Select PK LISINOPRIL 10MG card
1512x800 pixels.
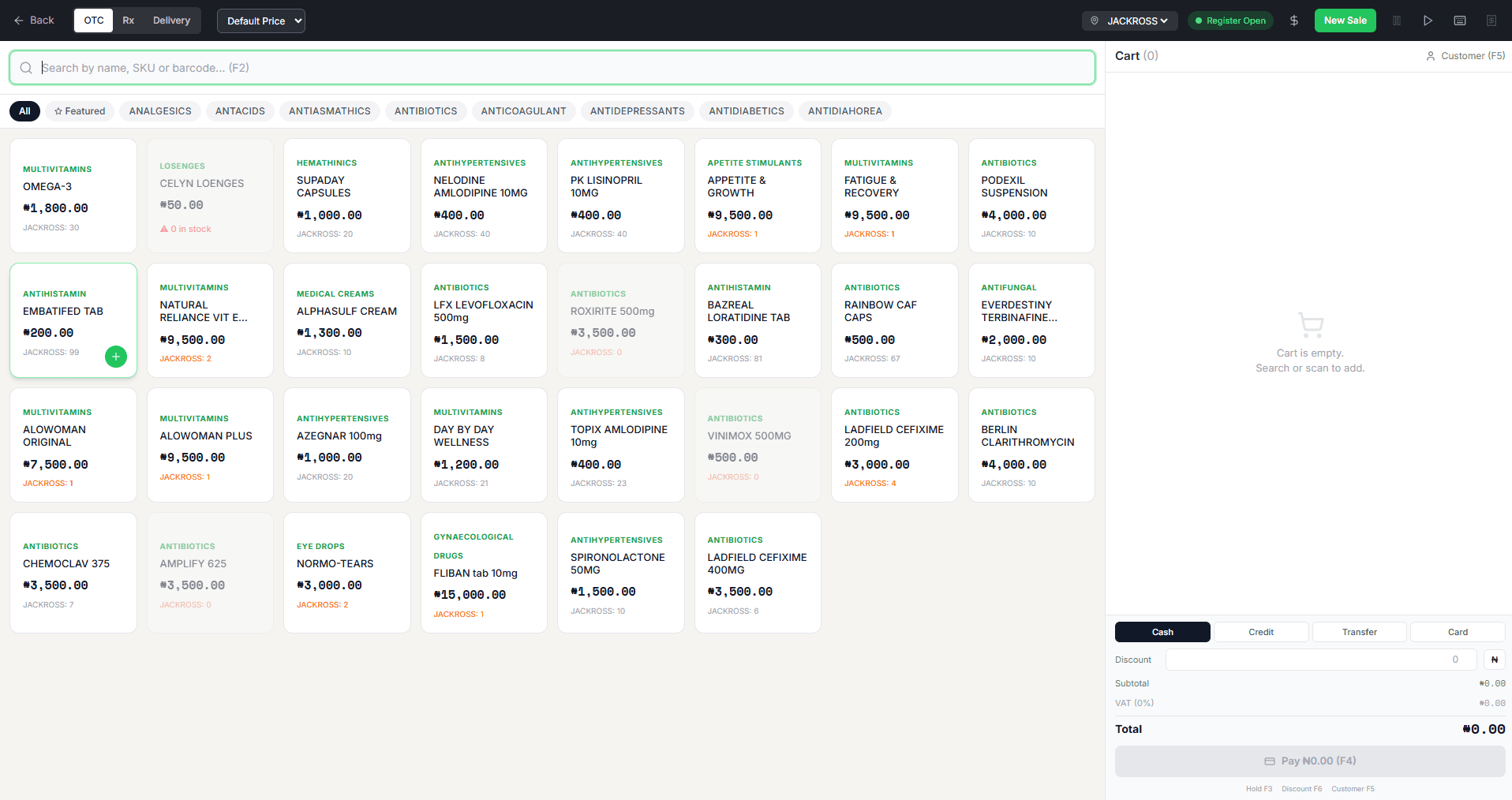(x=621, y=196)
